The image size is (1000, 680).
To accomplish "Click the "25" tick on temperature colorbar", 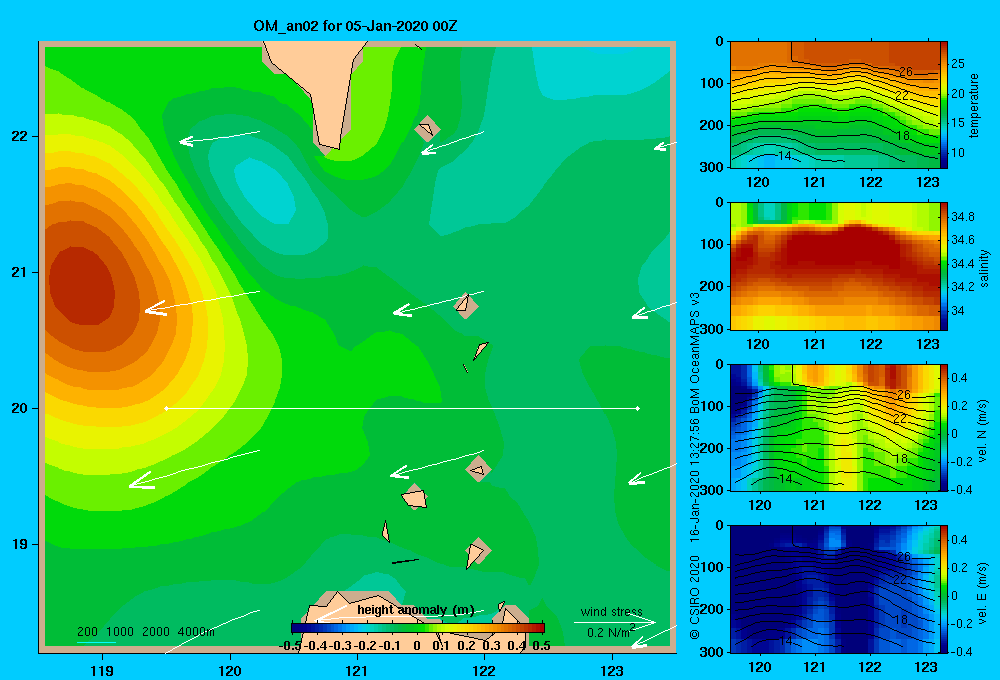I will 958,64.
